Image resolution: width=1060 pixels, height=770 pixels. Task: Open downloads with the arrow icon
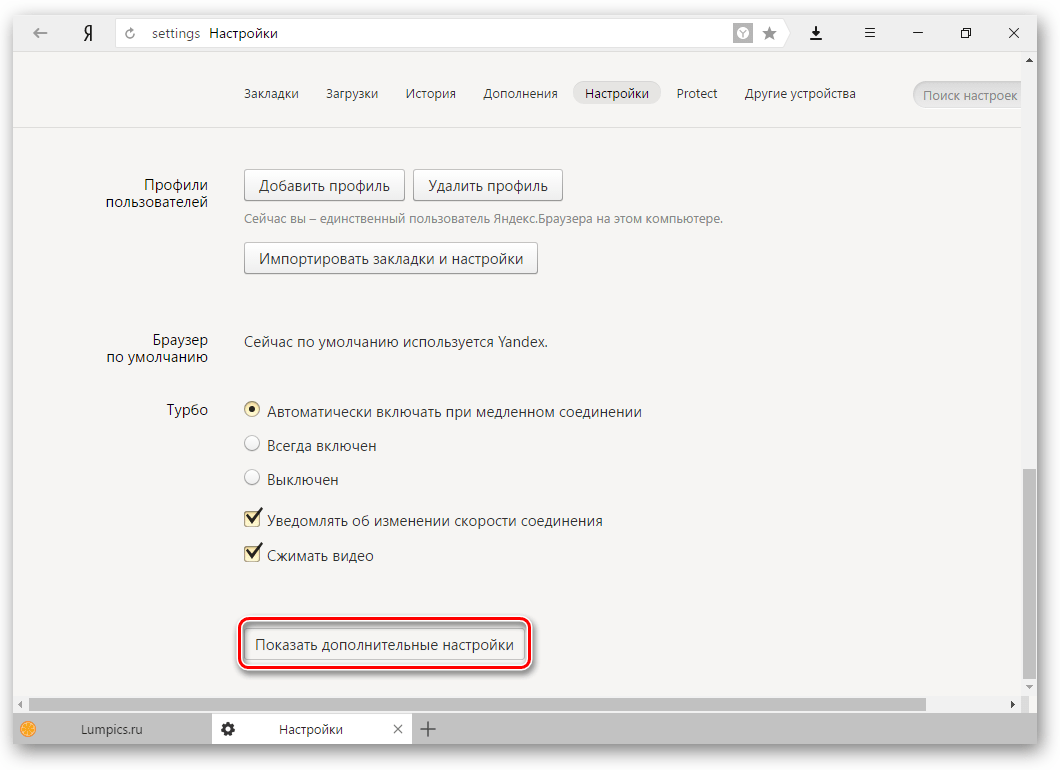(x=816, y=33)
